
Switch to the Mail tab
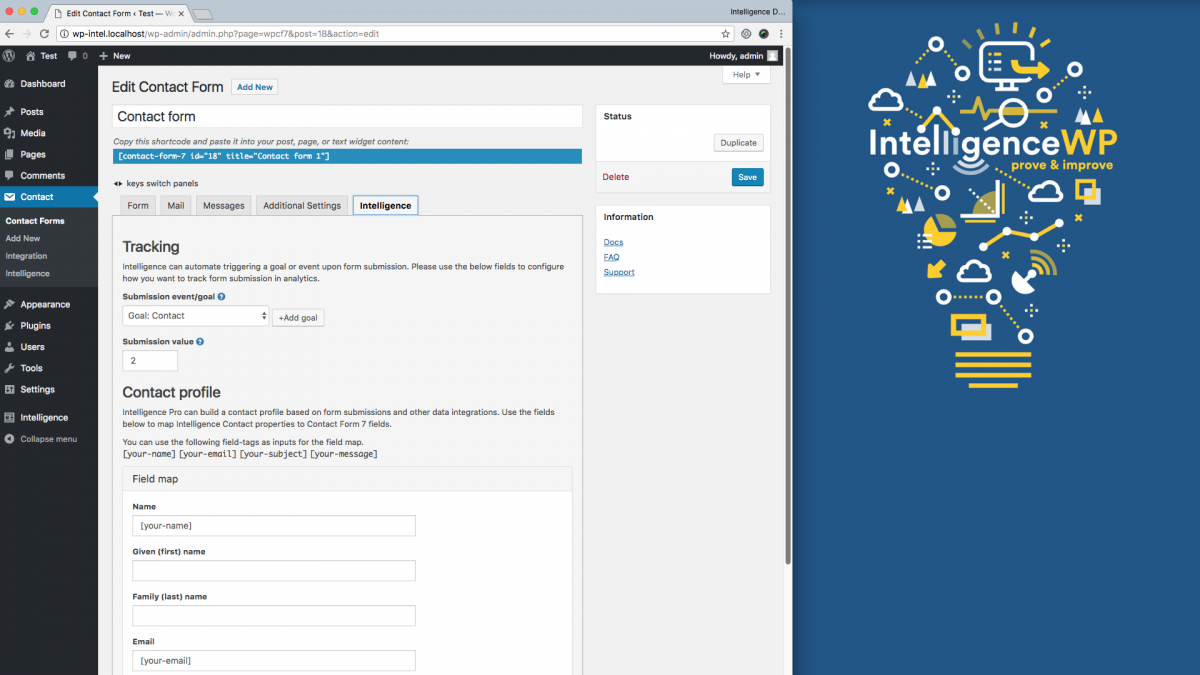(175, 206)
